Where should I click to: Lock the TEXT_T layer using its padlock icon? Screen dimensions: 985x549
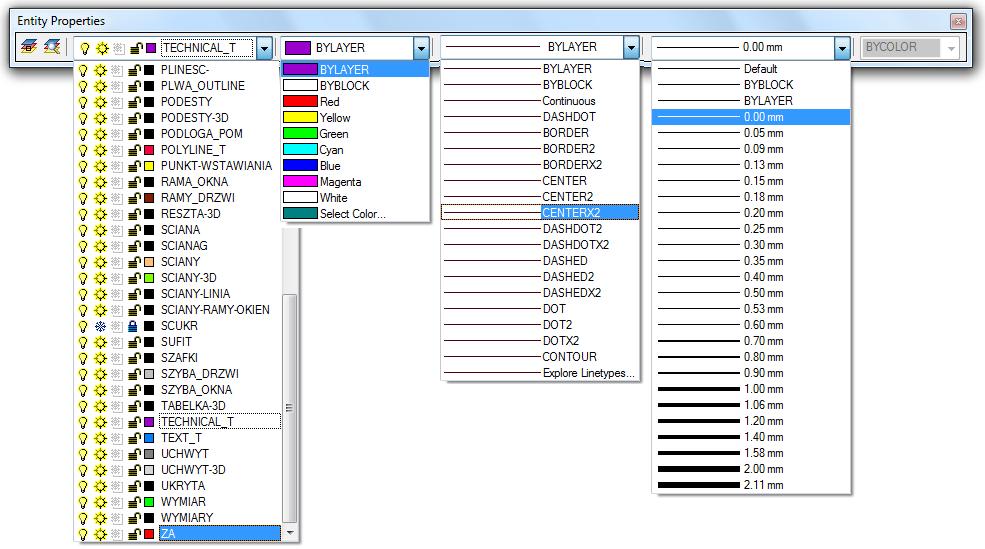[134, 438]
